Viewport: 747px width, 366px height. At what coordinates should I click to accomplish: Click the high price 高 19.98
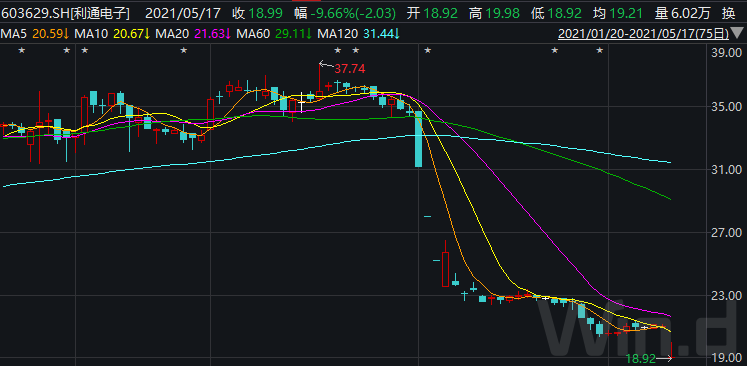pos(494,14)
